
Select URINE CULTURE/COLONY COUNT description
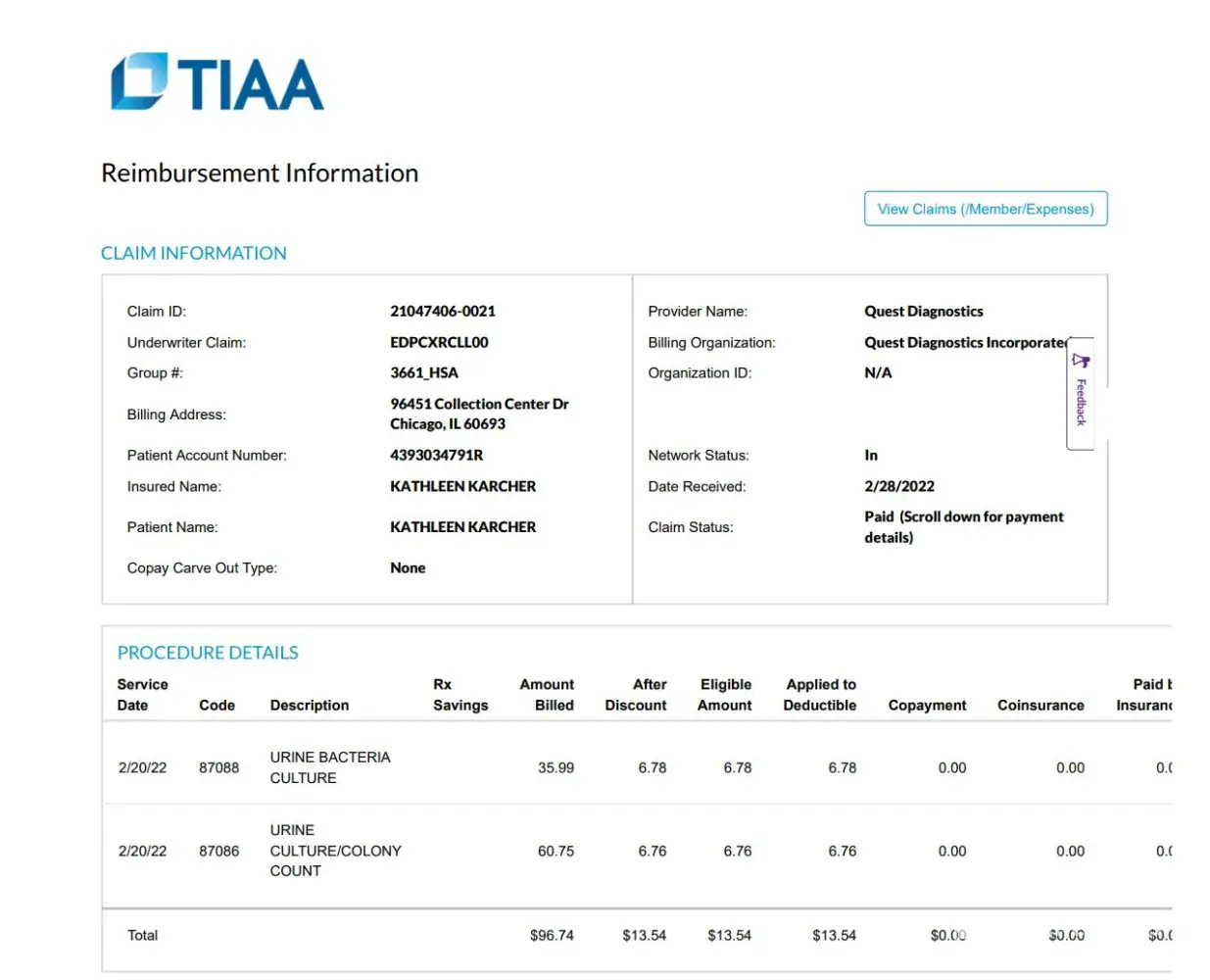coord(336,851)
